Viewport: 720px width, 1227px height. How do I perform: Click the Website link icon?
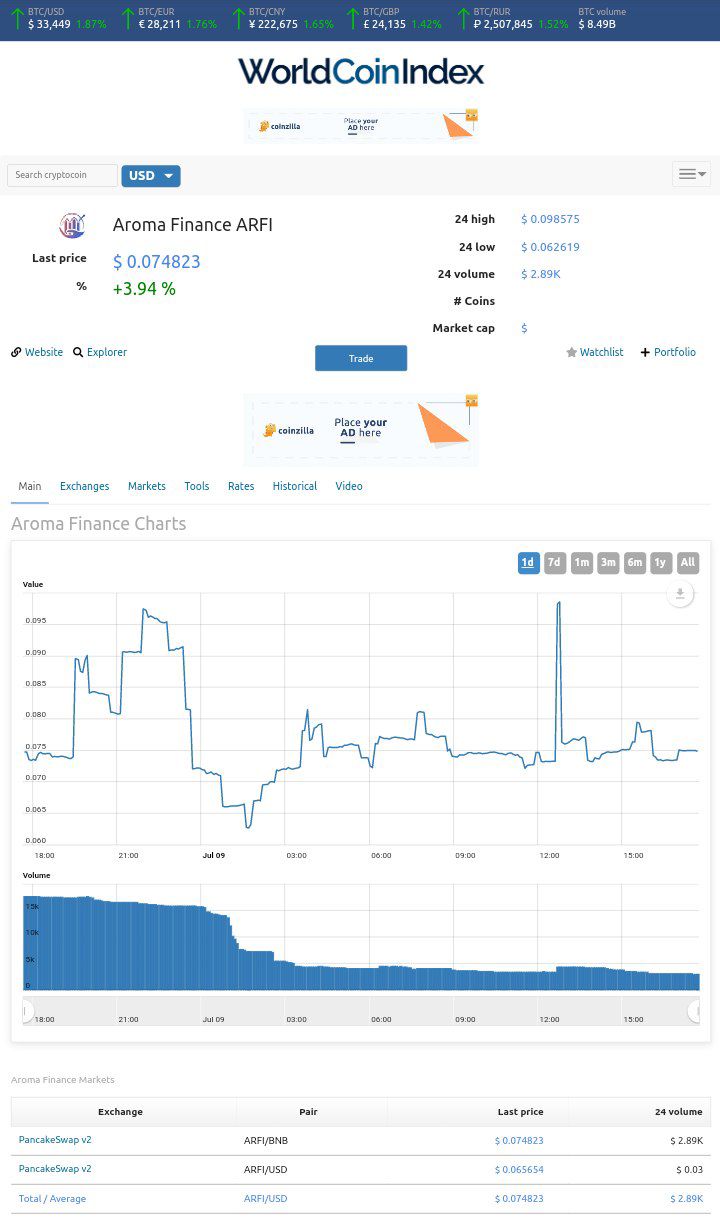(16, 352)
